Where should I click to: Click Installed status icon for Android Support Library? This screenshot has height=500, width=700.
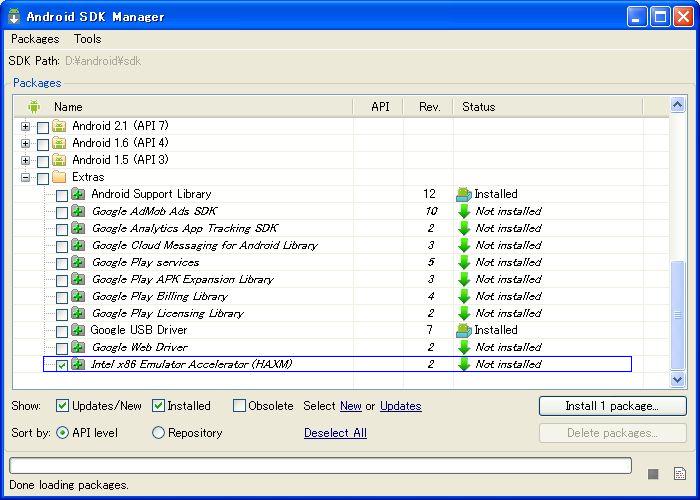[x=463, y=194]
